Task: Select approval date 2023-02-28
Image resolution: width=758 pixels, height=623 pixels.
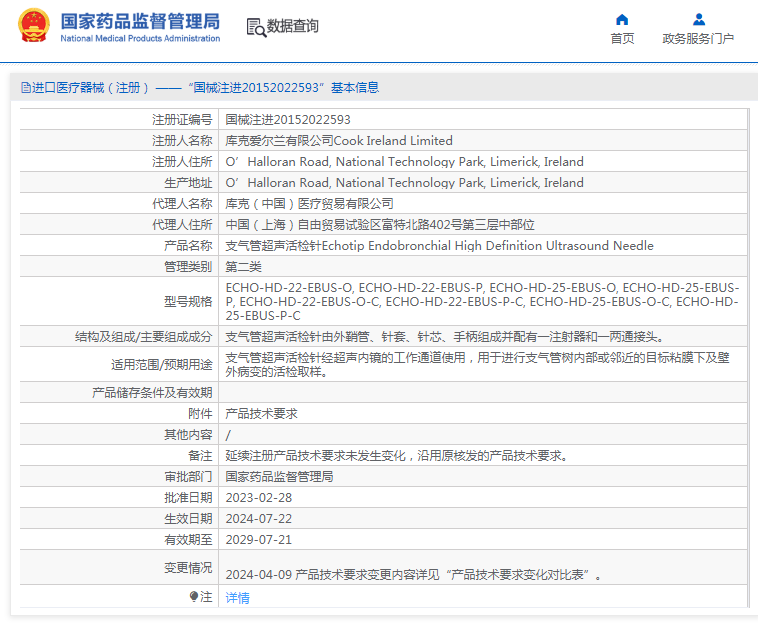Action: (x=259, y=498)
